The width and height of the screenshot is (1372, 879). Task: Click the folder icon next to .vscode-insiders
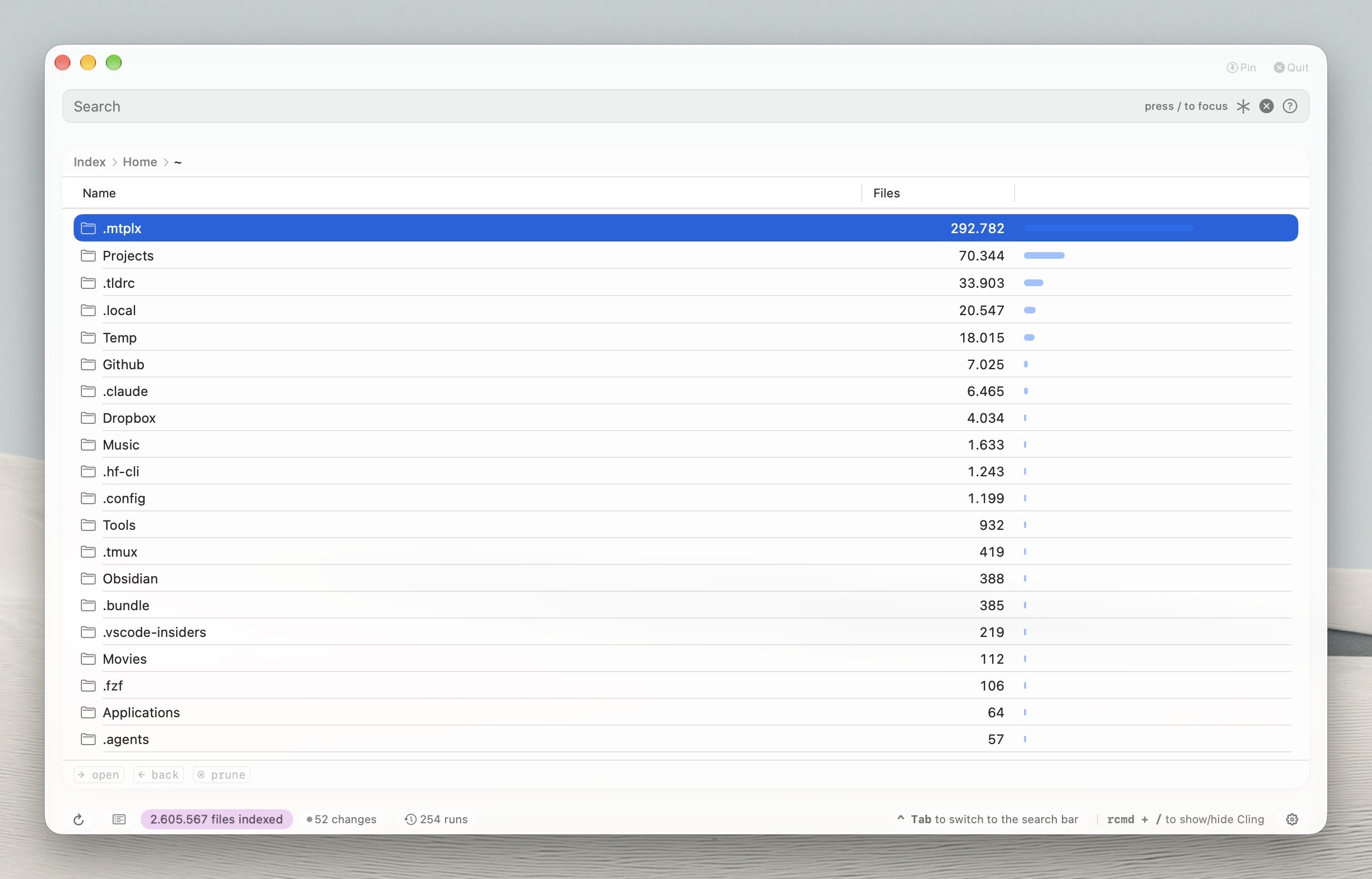tap(88, 632)
